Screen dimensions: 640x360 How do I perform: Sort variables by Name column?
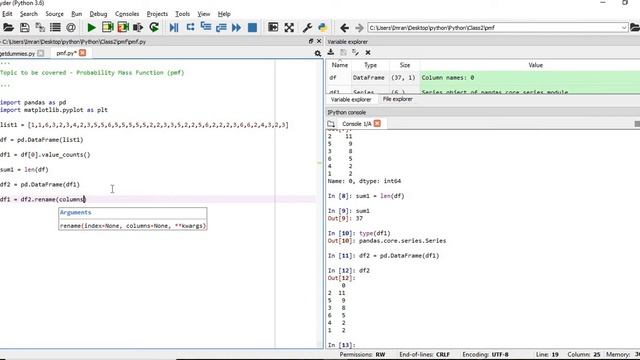[x=340, y=65]
